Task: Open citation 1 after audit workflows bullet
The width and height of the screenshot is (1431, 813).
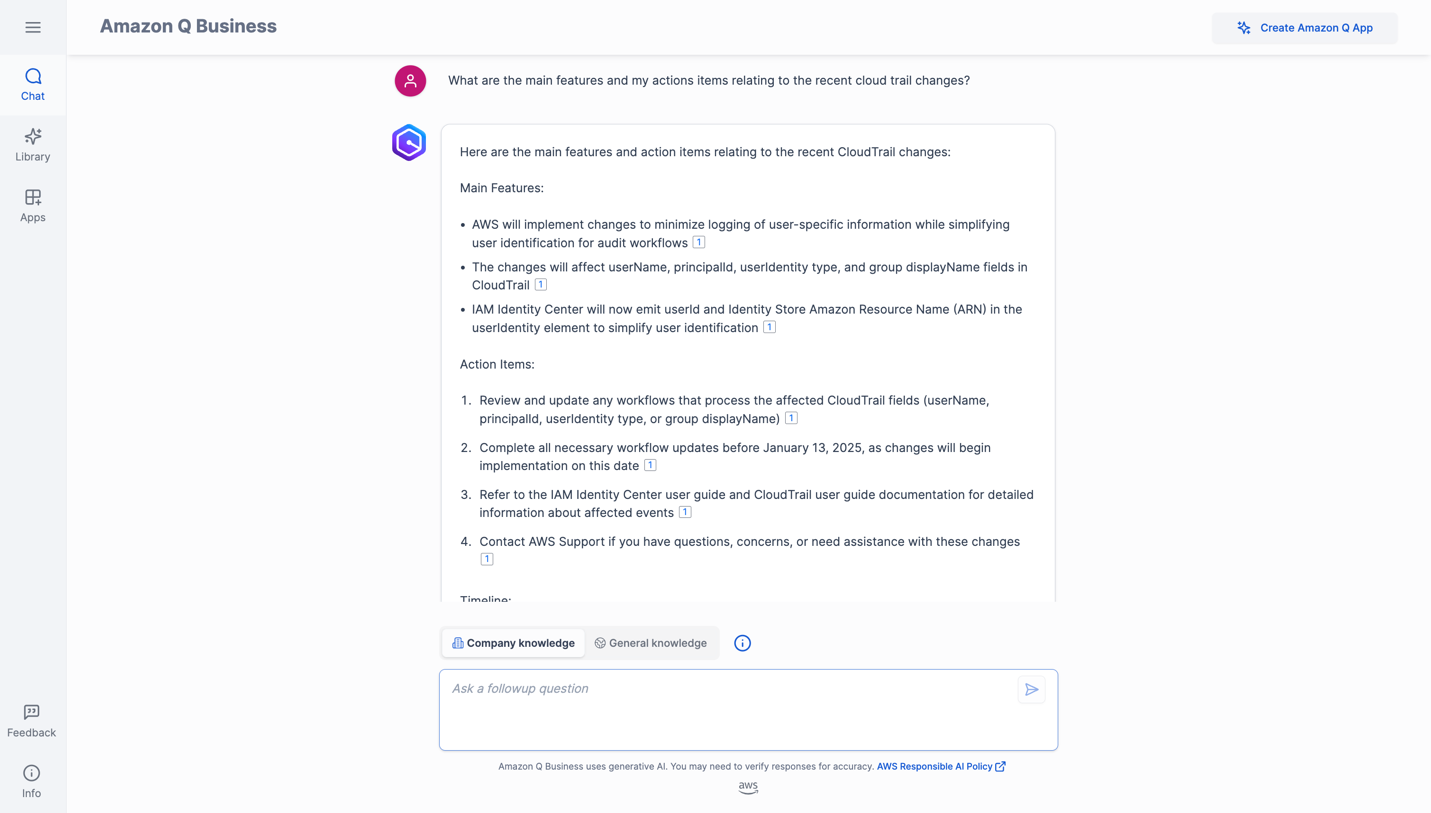Action: pyautogui.click(x=699, y=242)
